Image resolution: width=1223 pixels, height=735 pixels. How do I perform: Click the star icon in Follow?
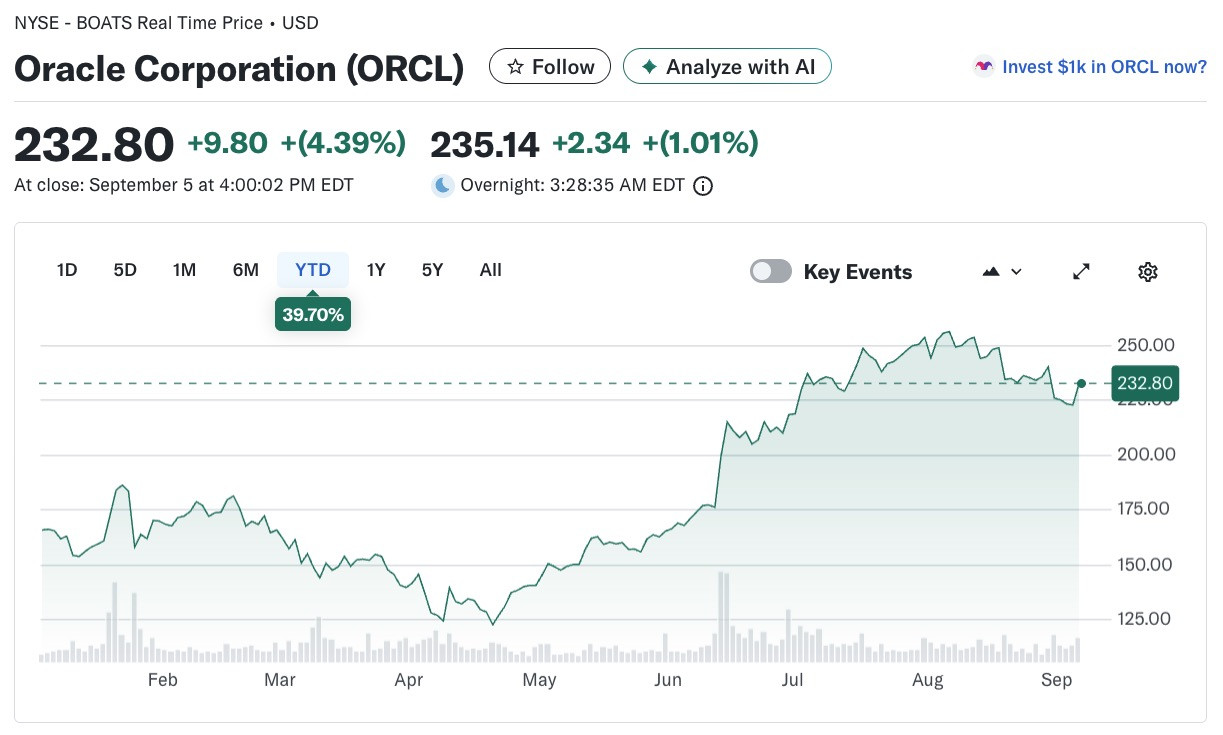tap(516, 67)
